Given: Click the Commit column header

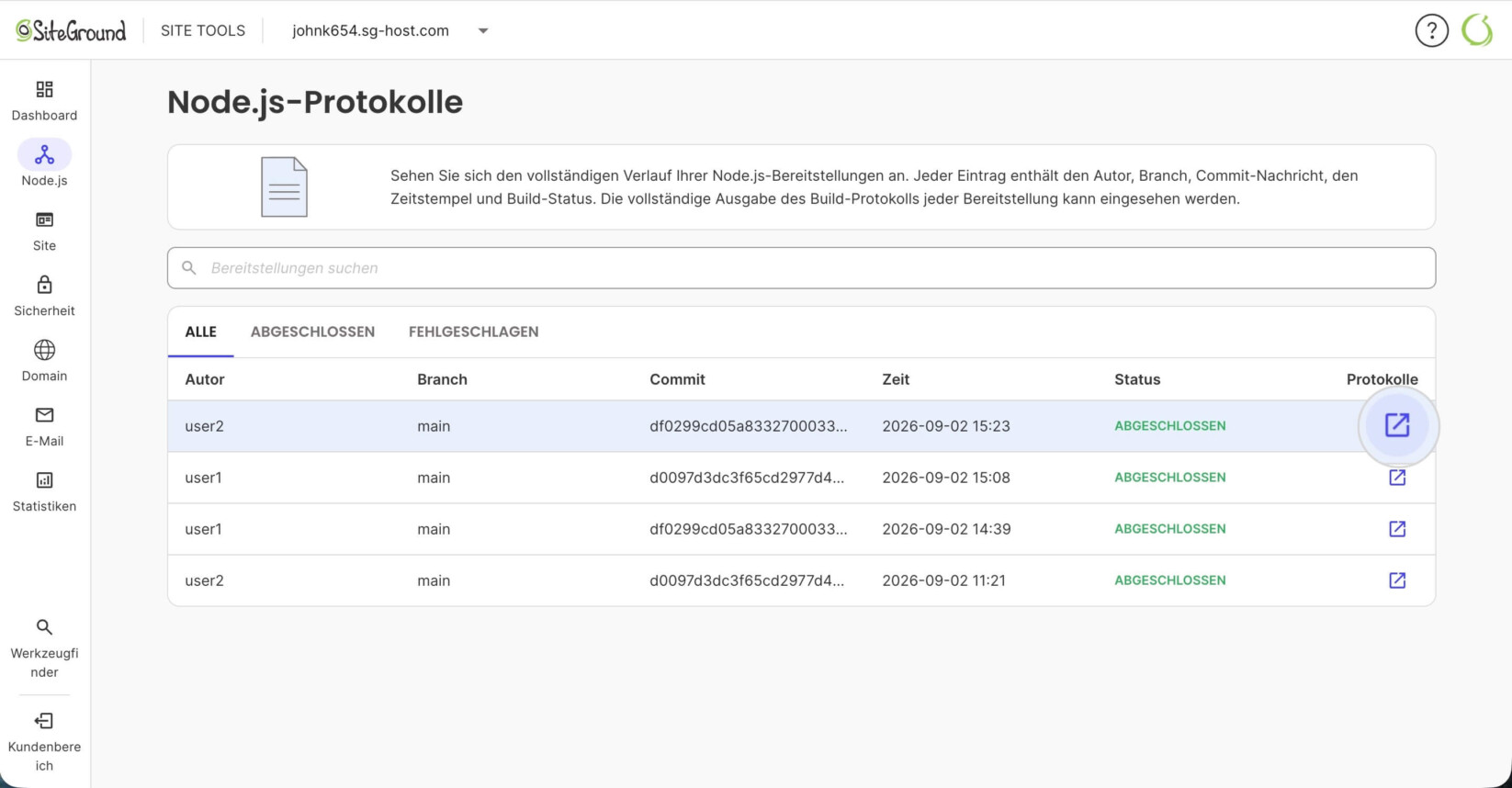Looking at the screenshot, I should (x=677, y=379).
